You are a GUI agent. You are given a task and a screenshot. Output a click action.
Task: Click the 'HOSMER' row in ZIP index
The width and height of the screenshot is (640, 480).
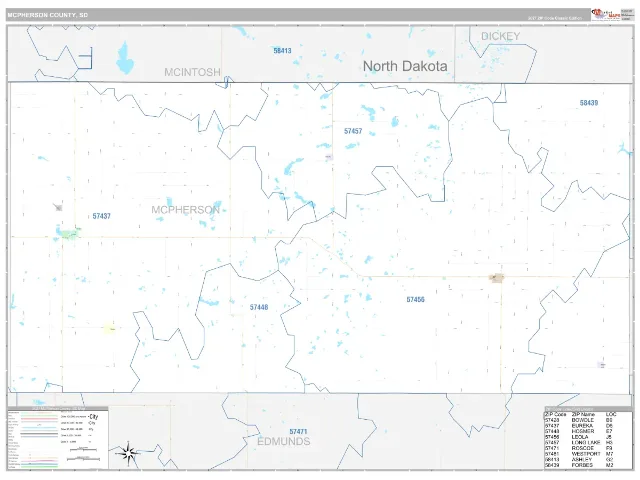tap(580, 431)
